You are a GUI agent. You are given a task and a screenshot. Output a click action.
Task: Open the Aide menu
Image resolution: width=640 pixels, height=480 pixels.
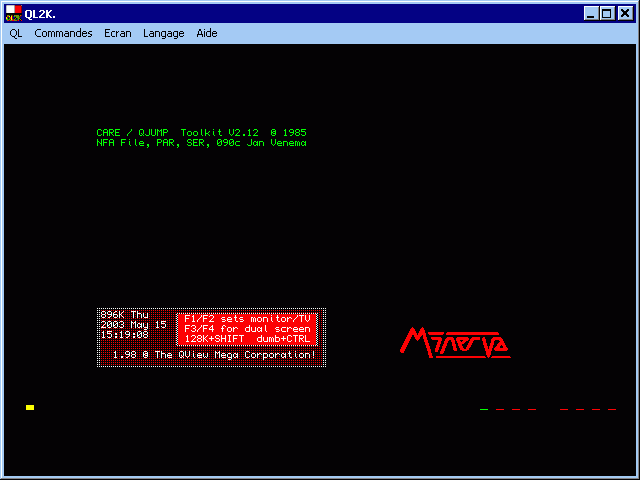click(x=207, y=33)
